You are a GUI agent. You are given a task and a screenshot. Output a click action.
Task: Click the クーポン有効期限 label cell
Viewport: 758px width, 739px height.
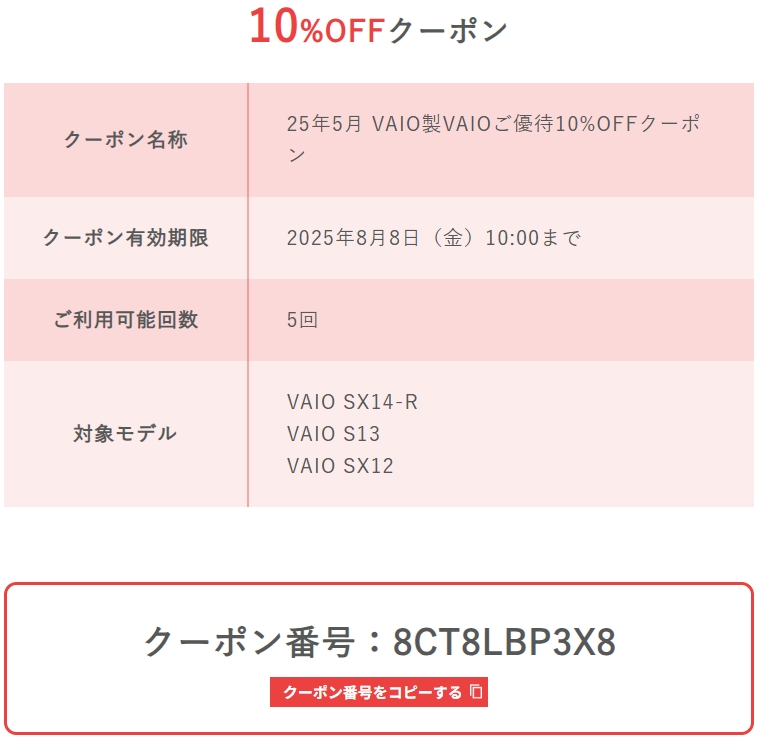pos(126,238)
